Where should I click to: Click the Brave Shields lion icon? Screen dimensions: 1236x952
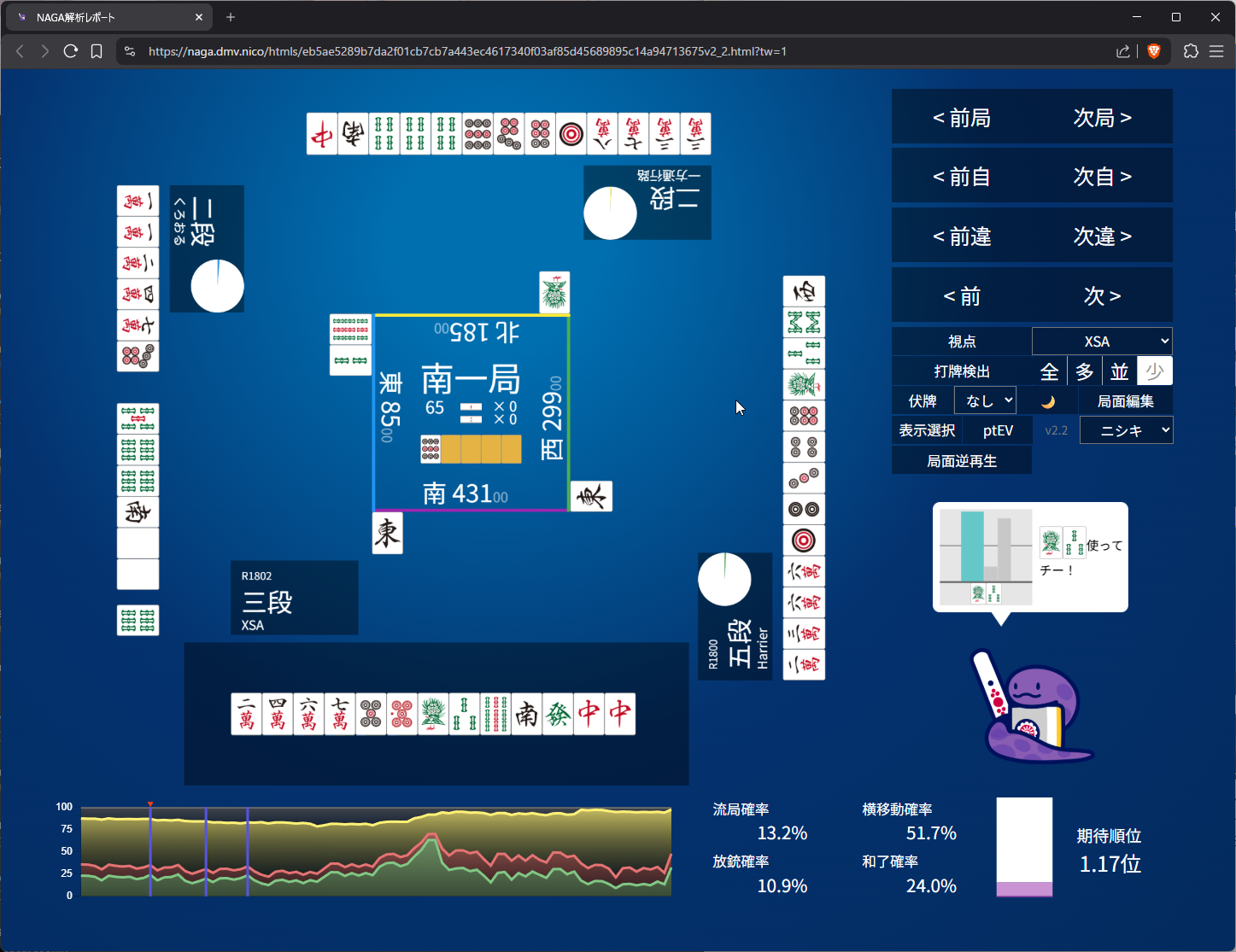pyautogui.click(x=1154, y=51)
